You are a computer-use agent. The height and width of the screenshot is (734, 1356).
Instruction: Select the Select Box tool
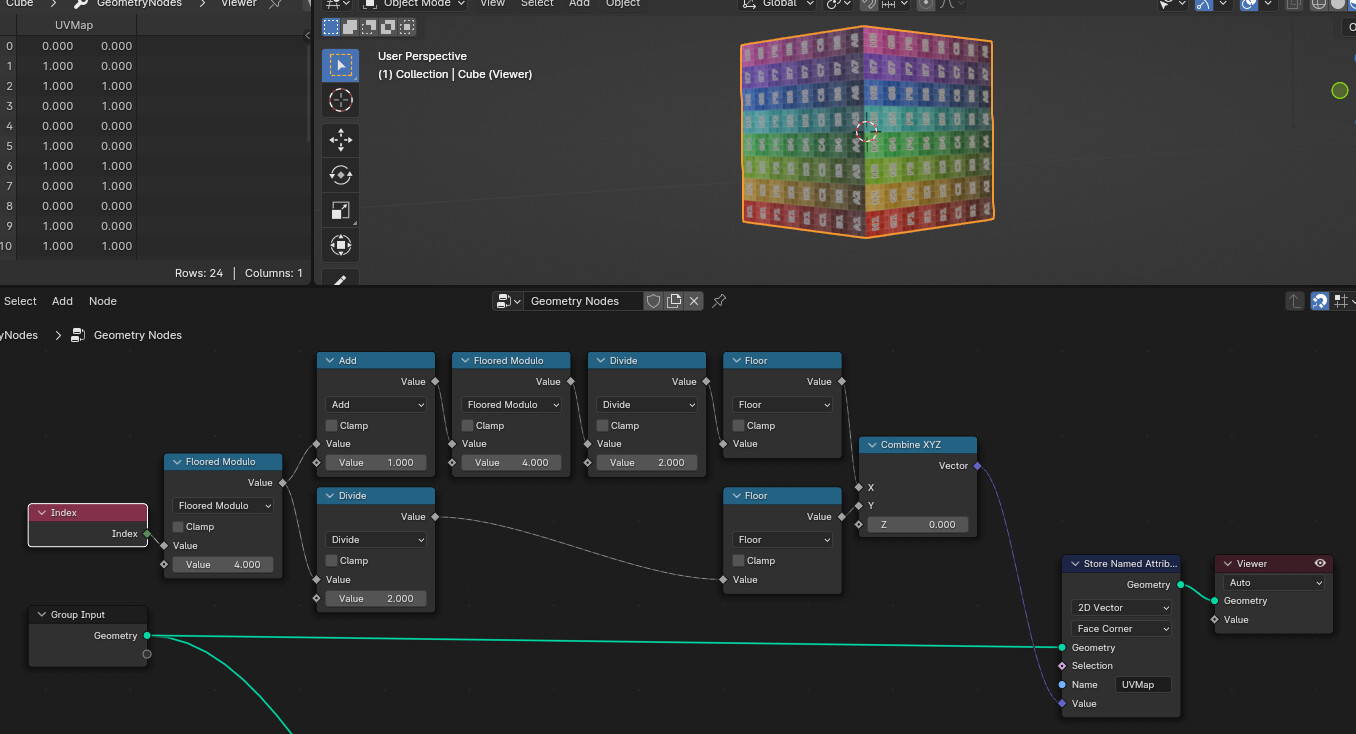(341, 65)
